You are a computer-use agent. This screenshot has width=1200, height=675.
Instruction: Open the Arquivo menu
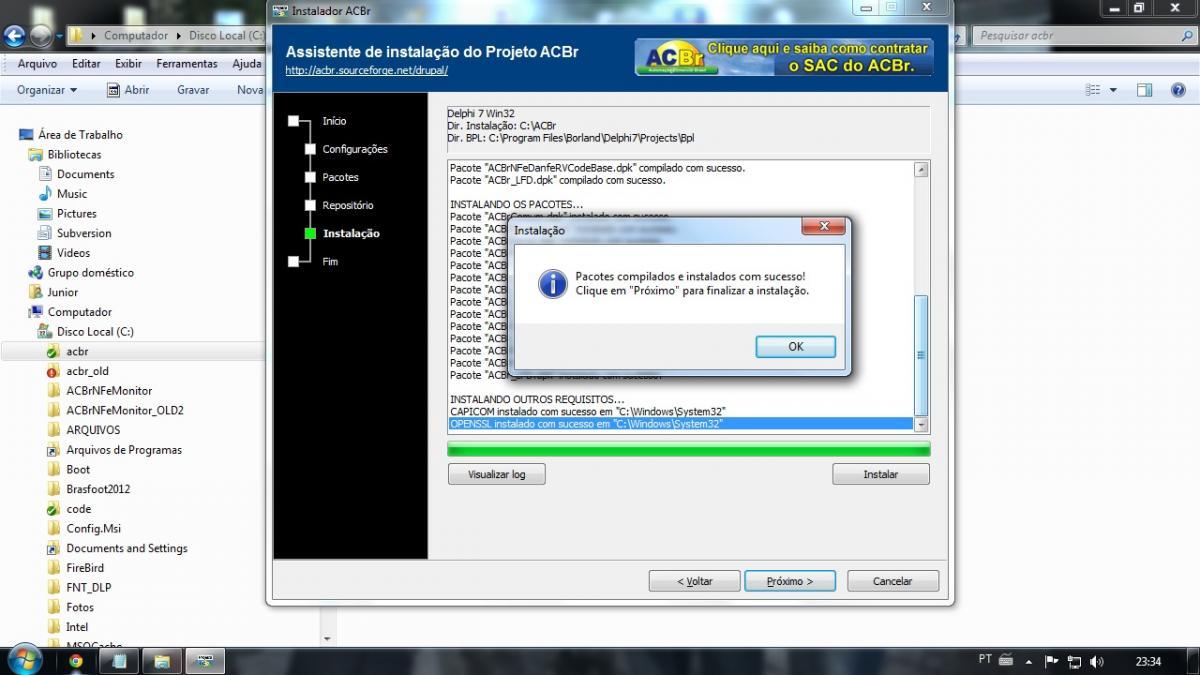tap(37, 64)
